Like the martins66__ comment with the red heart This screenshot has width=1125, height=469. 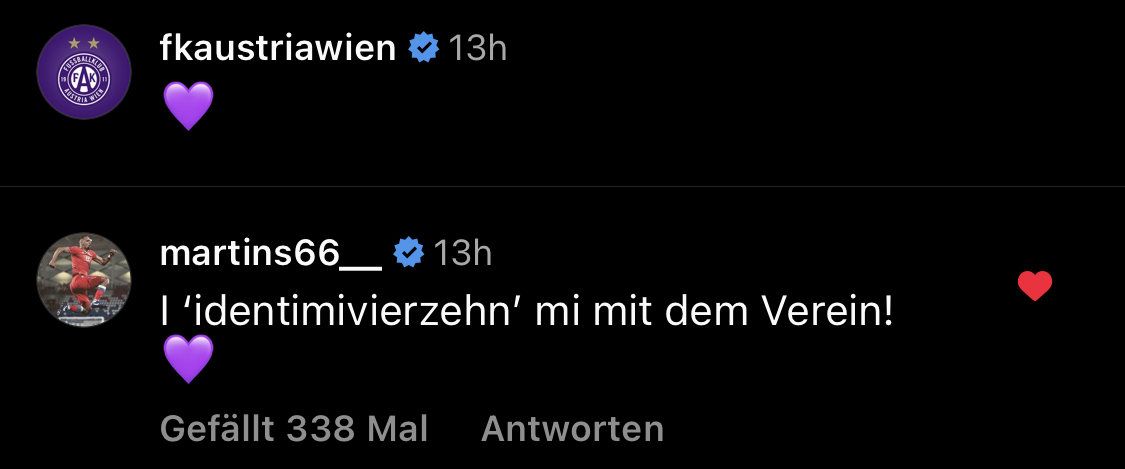(x=1034, y=287)
